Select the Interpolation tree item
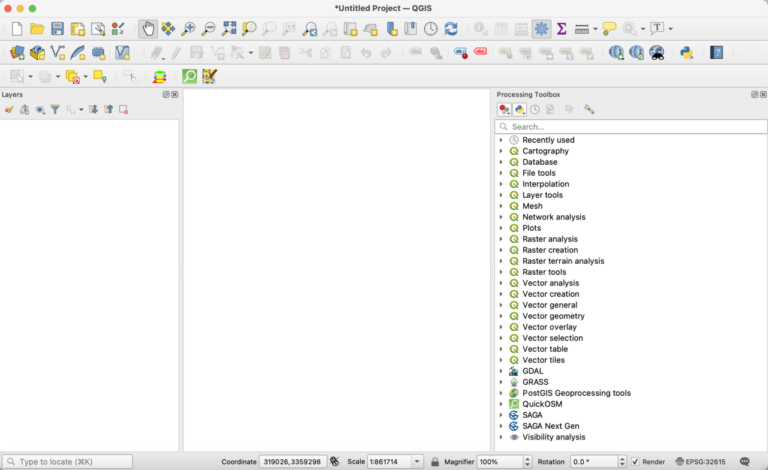768x470 pixels. pos(545,184)
